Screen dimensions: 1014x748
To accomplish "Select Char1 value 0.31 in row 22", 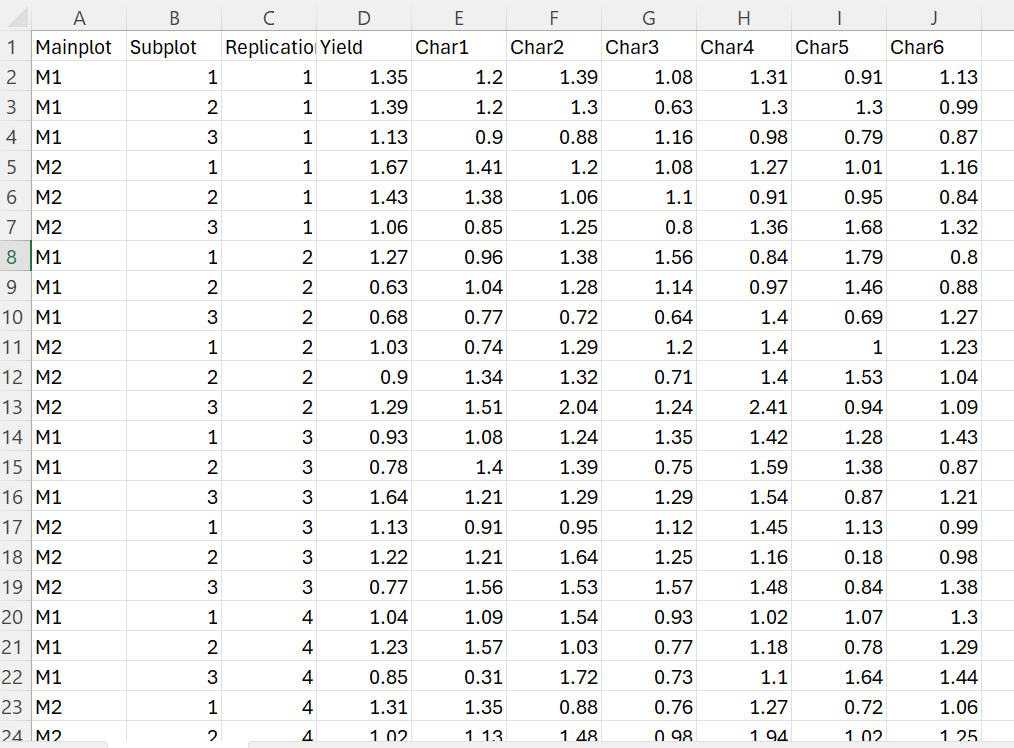I will point(459,677).
